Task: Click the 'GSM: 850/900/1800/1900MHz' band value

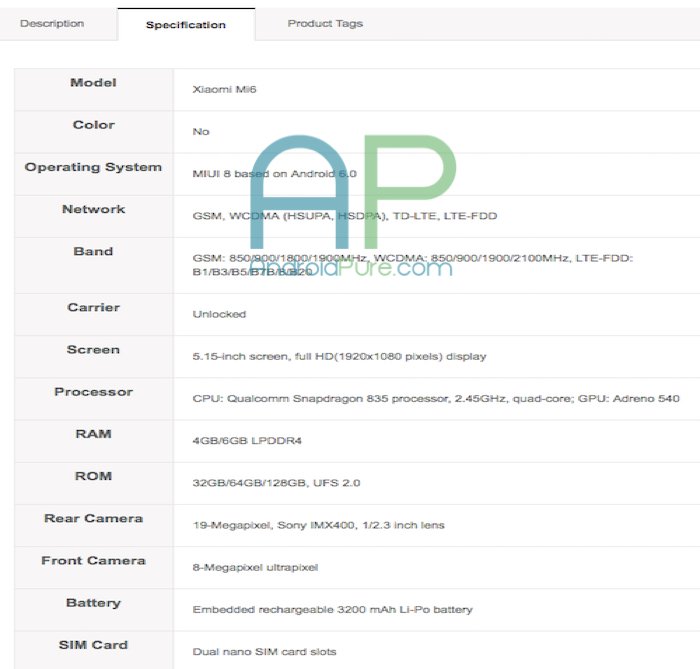Action: pyautogui.click(x=412, y=265)
